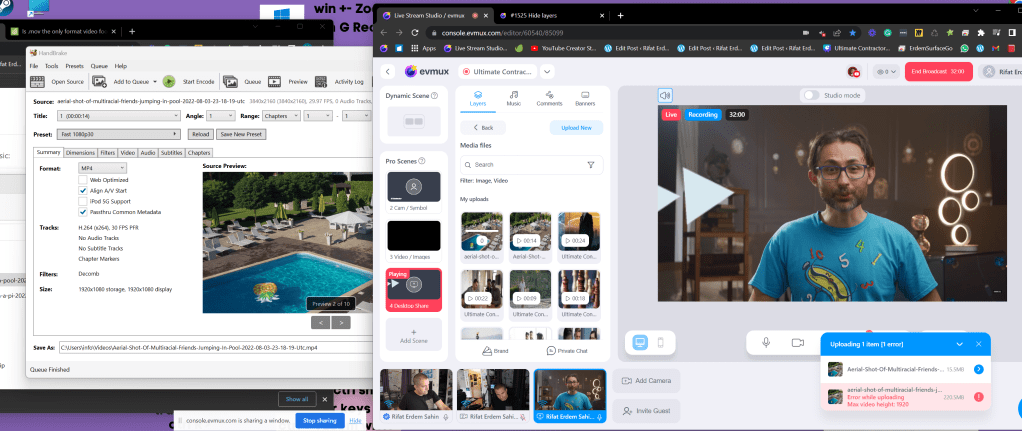Open HandBrake's Queue window icon
The image size is (1022, 431).
coord(230,82)
